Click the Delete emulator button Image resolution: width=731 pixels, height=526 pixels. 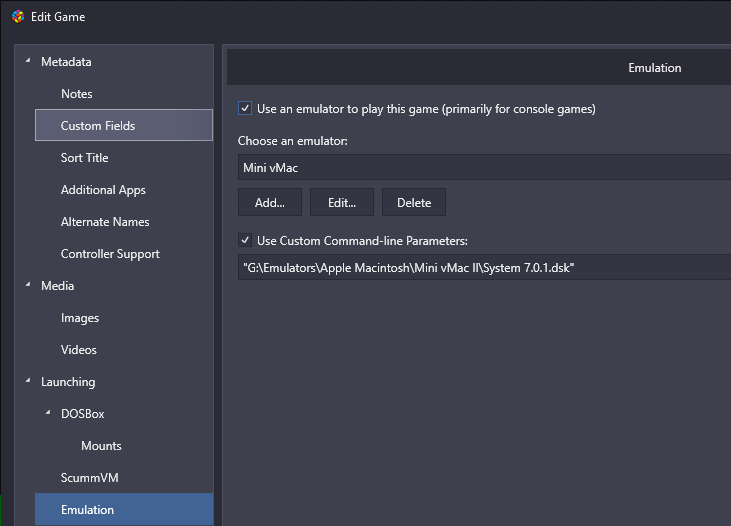(414, 202)
